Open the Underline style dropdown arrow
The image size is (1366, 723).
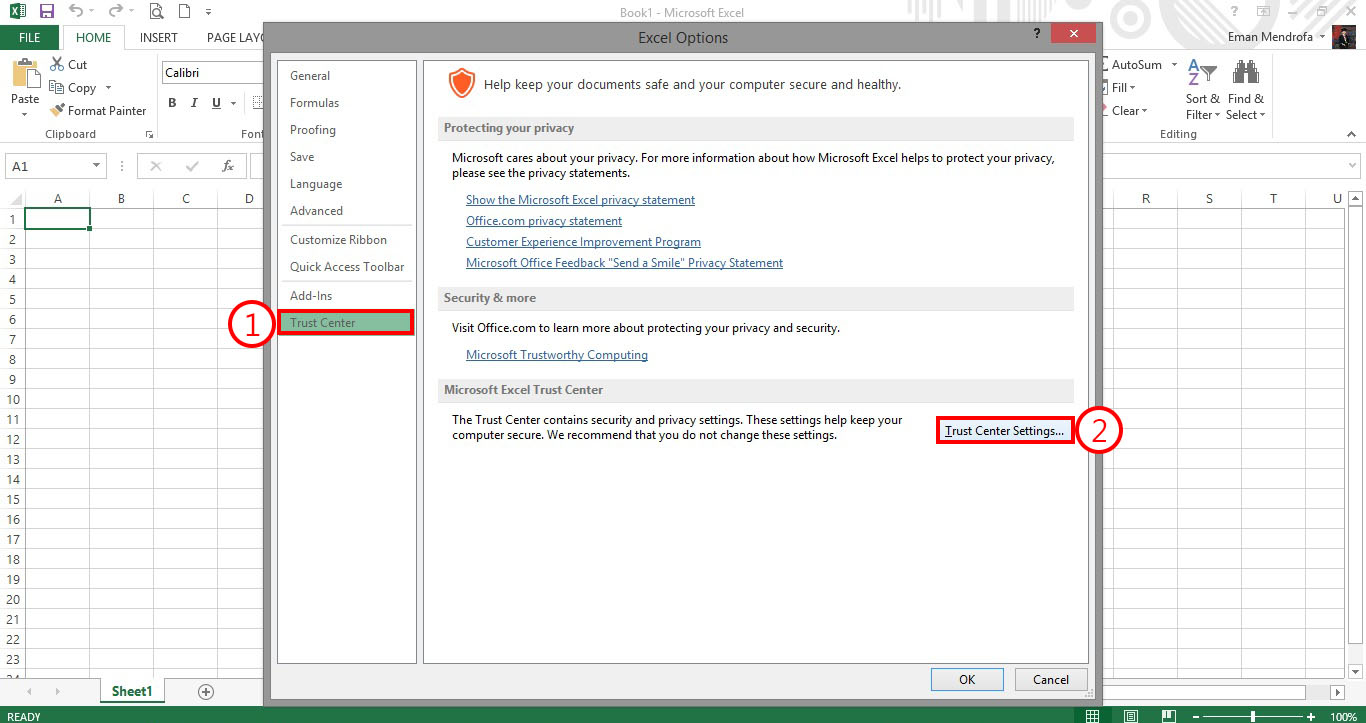(233, 103)
